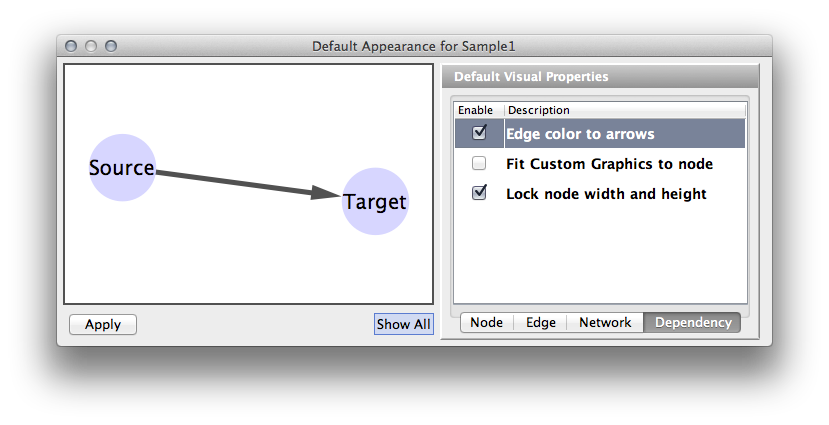Minimize the Default Appearance window
829x425 pixels.
[91, 46]
